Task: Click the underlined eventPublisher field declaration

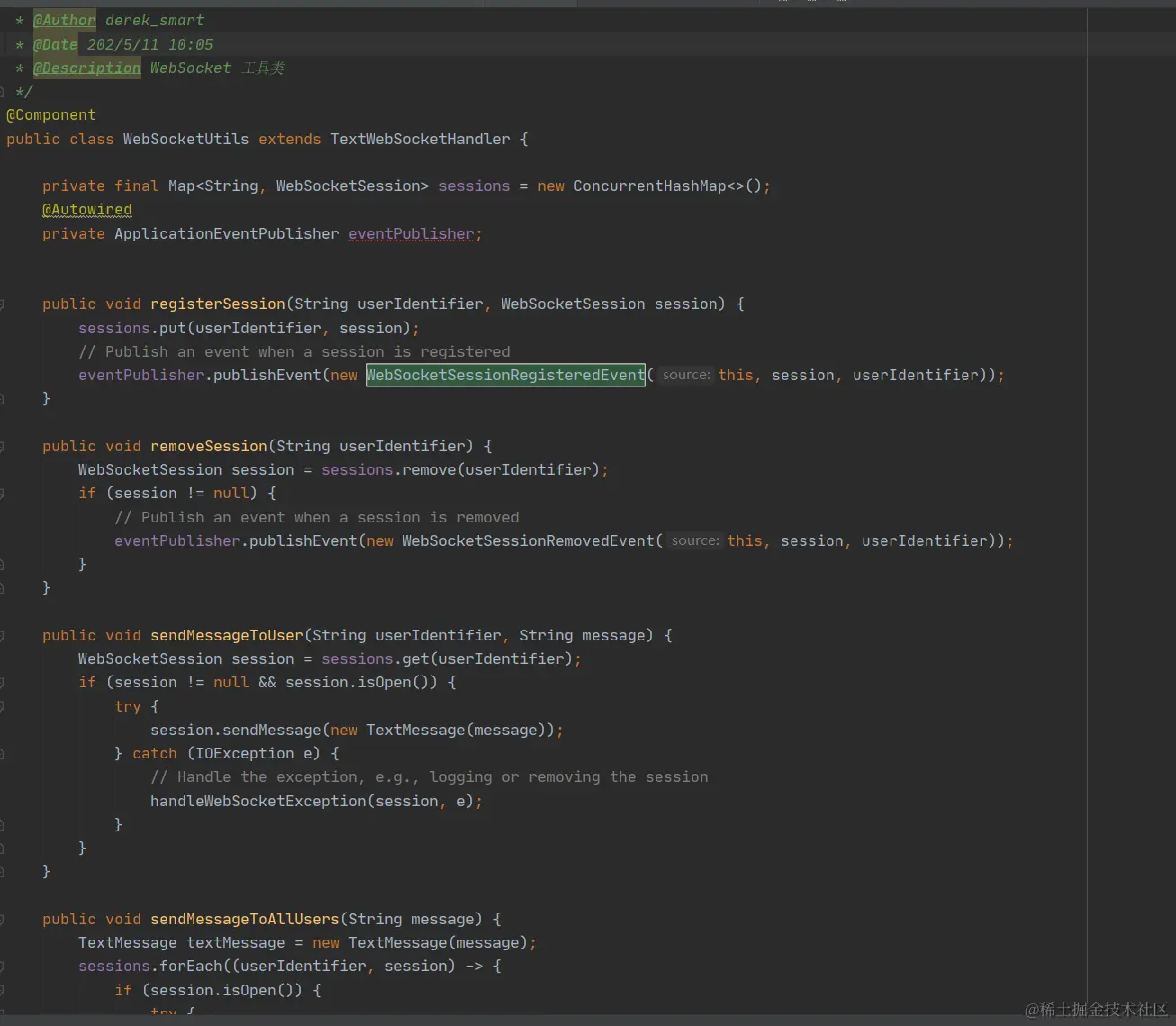Action: click(412, 233)
